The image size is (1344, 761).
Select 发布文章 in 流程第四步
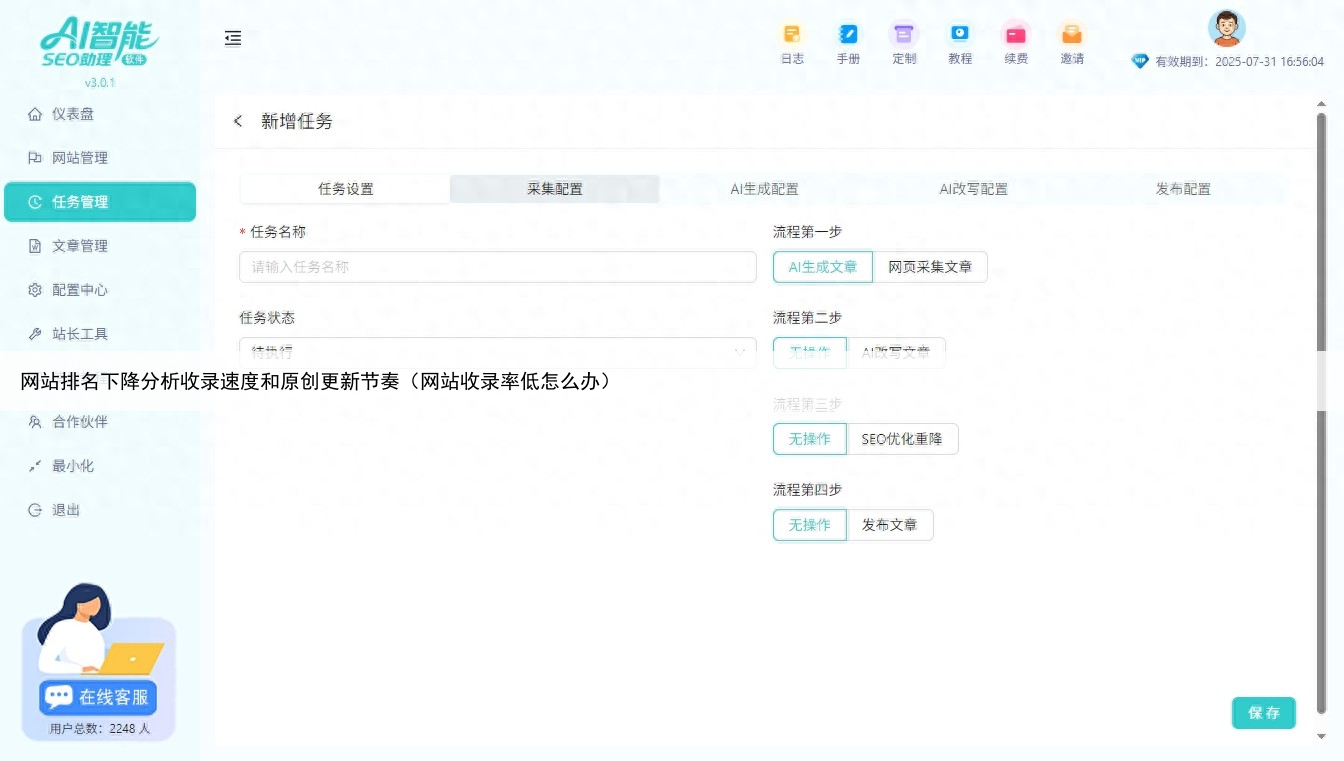(x=890, y=524)
